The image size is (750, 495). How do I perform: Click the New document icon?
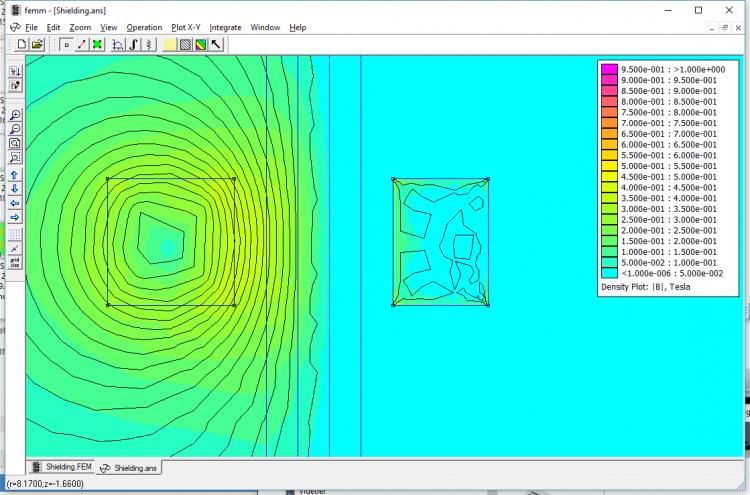point(22,44)
